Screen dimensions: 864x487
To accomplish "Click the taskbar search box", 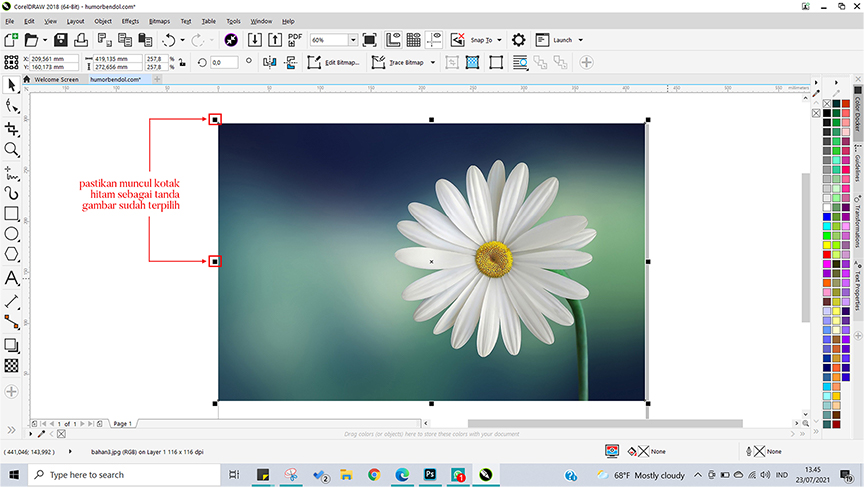I will 124,475.
